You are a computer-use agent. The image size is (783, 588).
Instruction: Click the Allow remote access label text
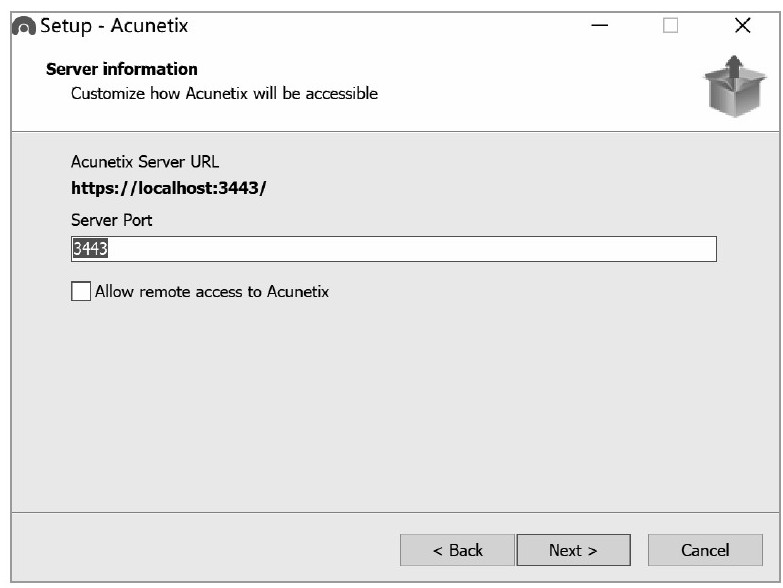212,292
